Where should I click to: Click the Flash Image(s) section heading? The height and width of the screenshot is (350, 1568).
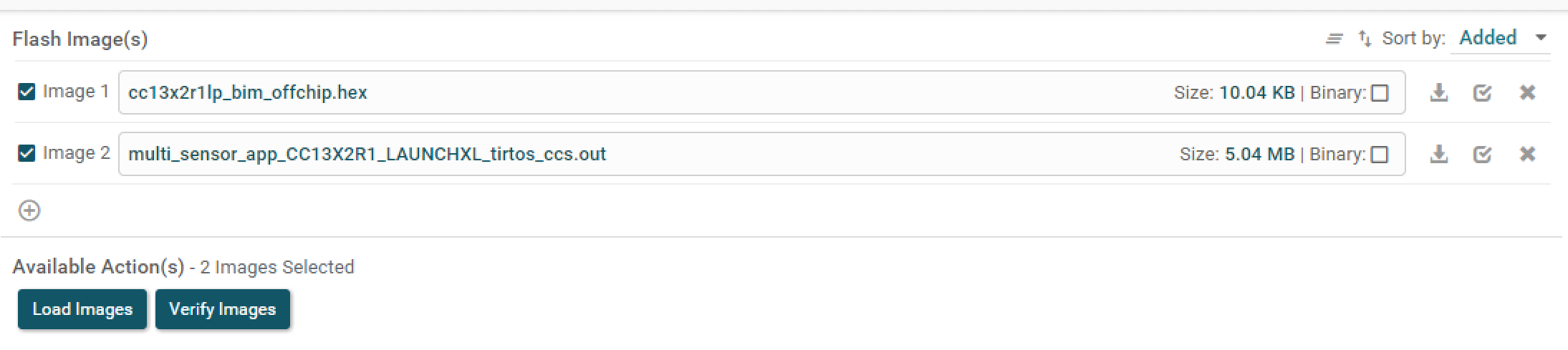tap(80, 39)
